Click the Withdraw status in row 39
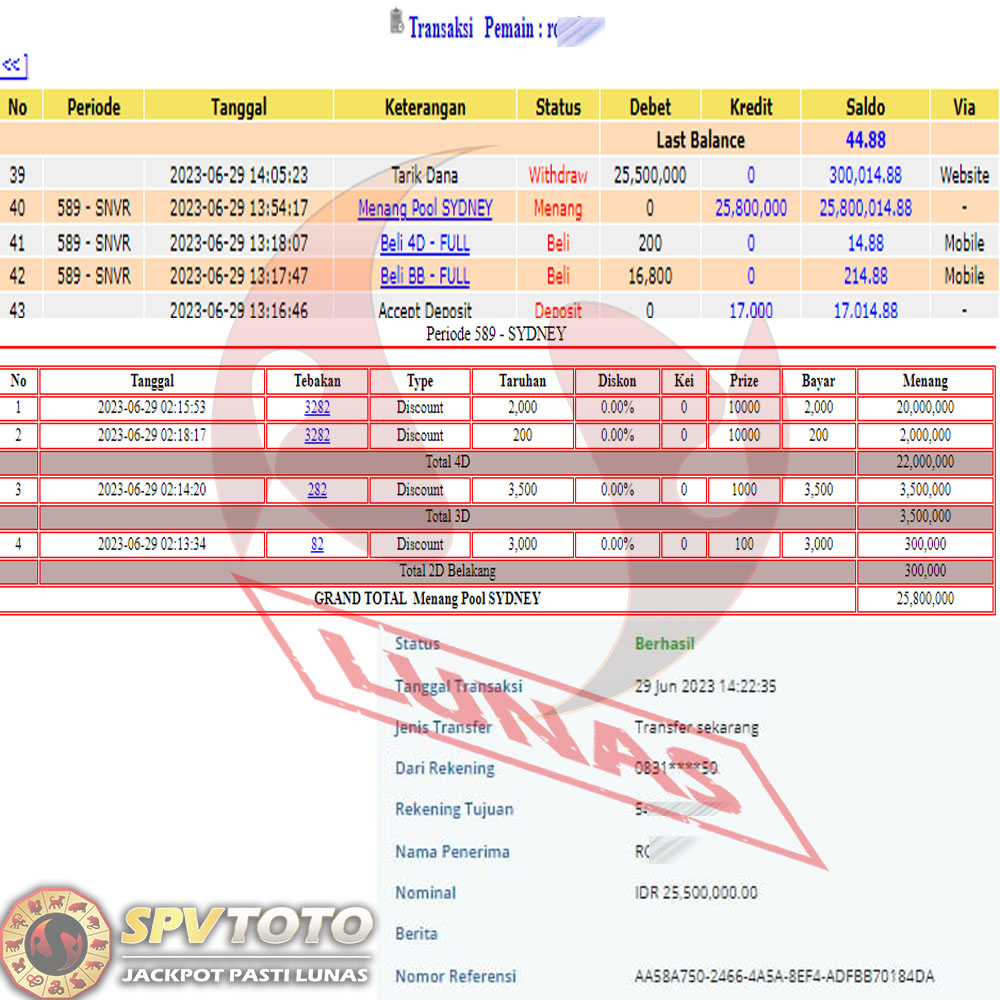The image size is (1000, 1000). pyautogui.click(x=558, y=176)
